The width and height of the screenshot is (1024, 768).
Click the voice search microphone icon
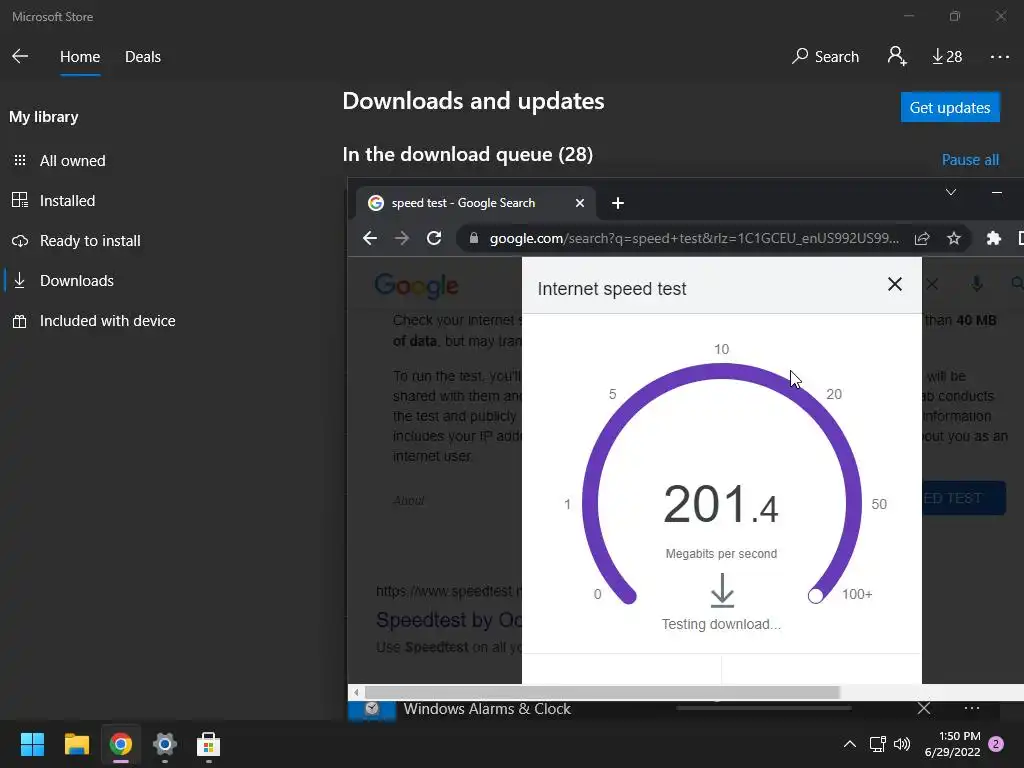(x=976, y=283)
